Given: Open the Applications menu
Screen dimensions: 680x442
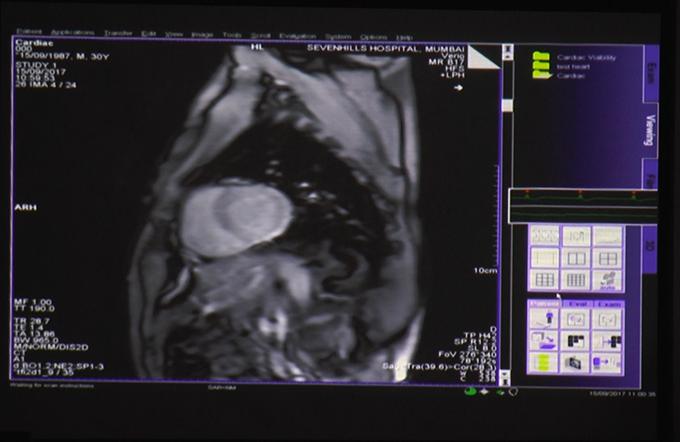Looking at the screenshot, I should (72, 33).
